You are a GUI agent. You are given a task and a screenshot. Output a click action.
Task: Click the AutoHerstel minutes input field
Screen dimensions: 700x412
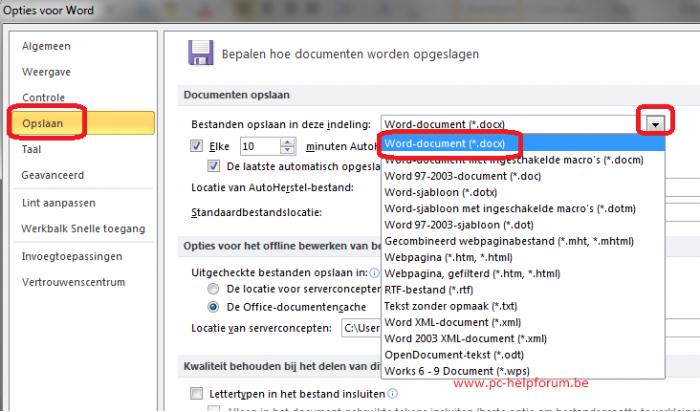(260, 146)
